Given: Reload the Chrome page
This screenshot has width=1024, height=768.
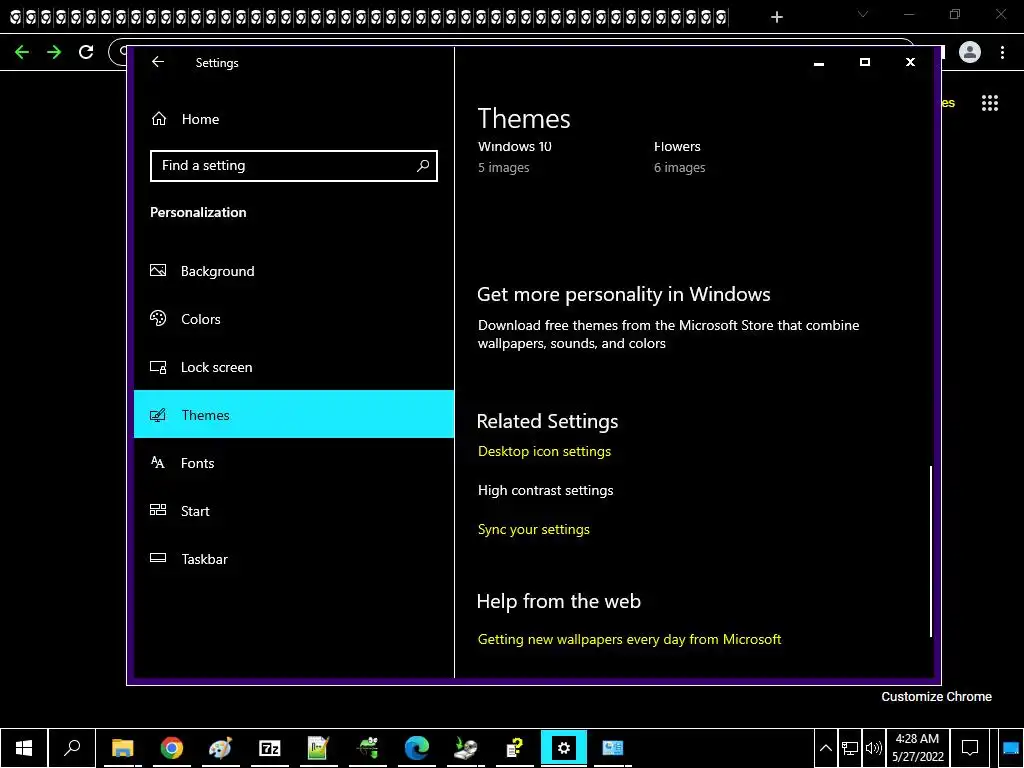Looking at the screenshot, I should [86, 52].
